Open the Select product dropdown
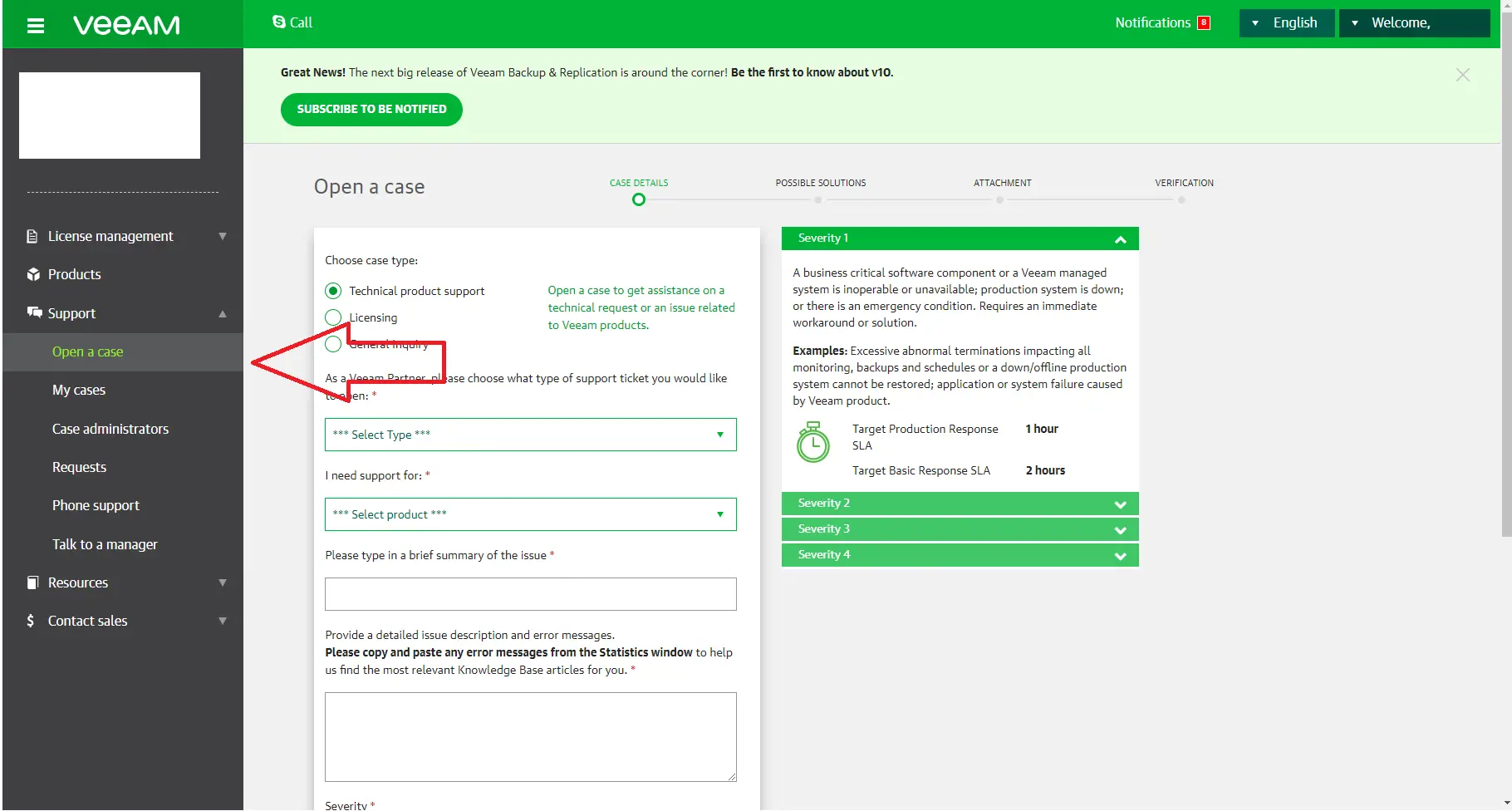Image resolution: width=1512 pixels, height=811 pixels. pos(531,514)
